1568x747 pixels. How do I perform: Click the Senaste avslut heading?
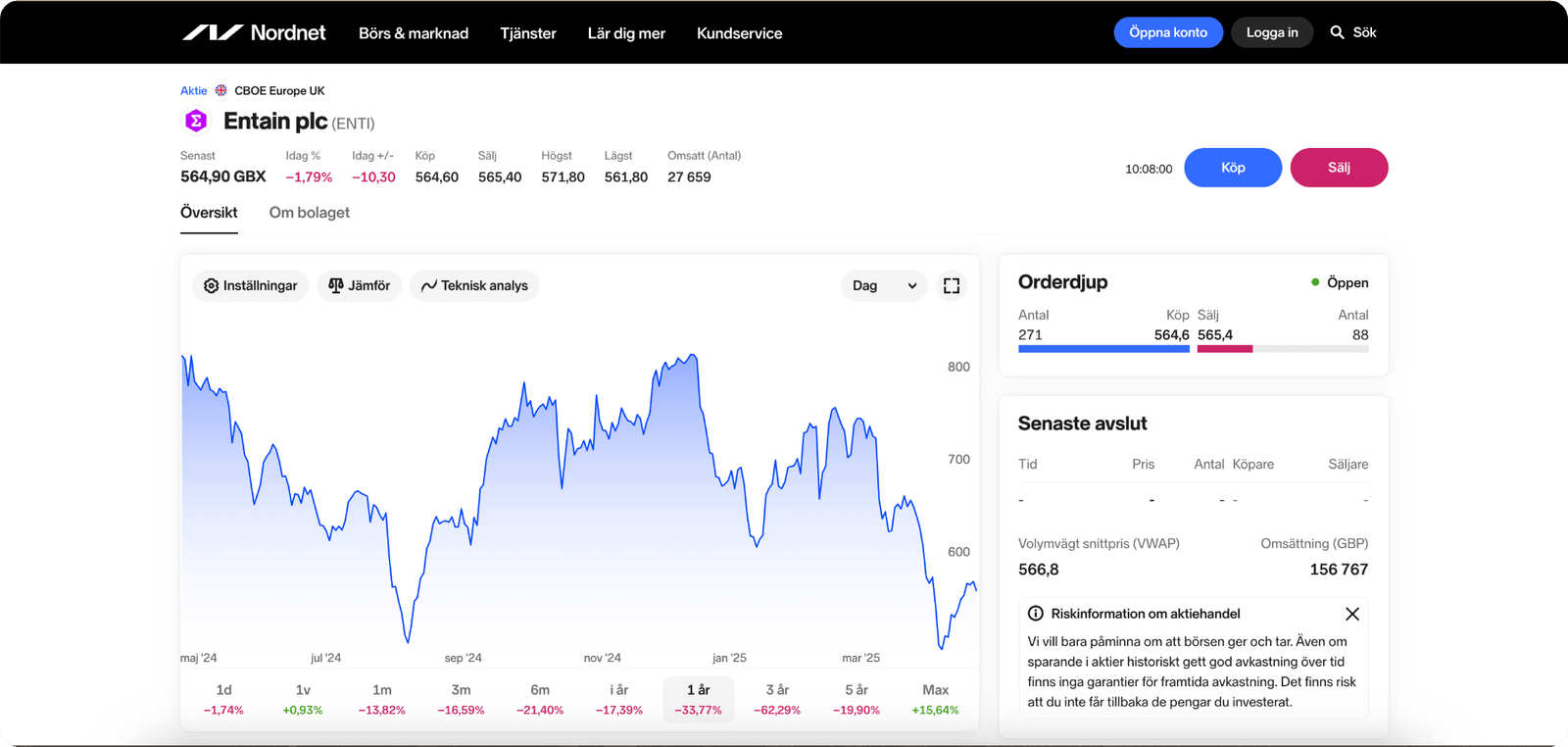(1082, 423)
